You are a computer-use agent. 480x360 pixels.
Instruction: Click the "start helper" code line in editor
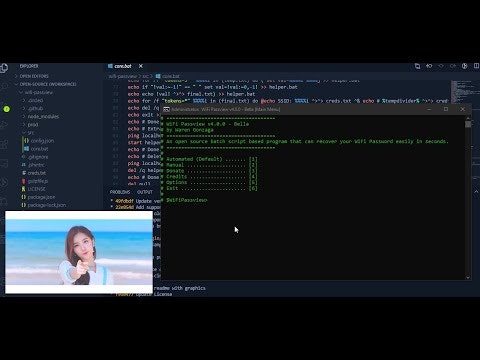click(144, 142)
